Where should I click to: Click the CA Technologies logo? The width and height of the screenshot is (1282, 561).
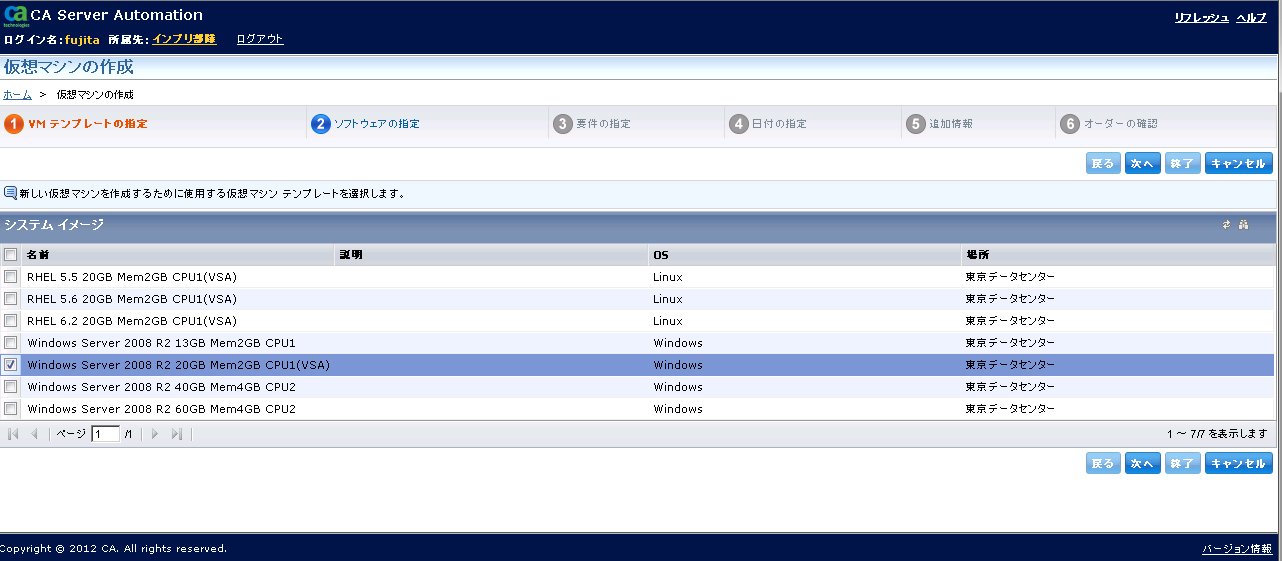click(15, 17)
